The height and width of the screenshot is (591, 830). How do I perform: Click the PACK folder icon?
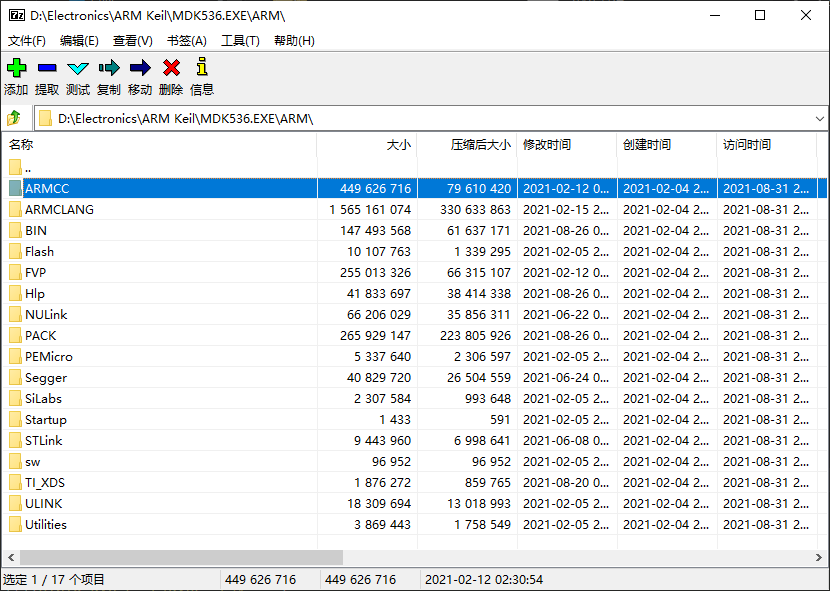pos(15,336)
